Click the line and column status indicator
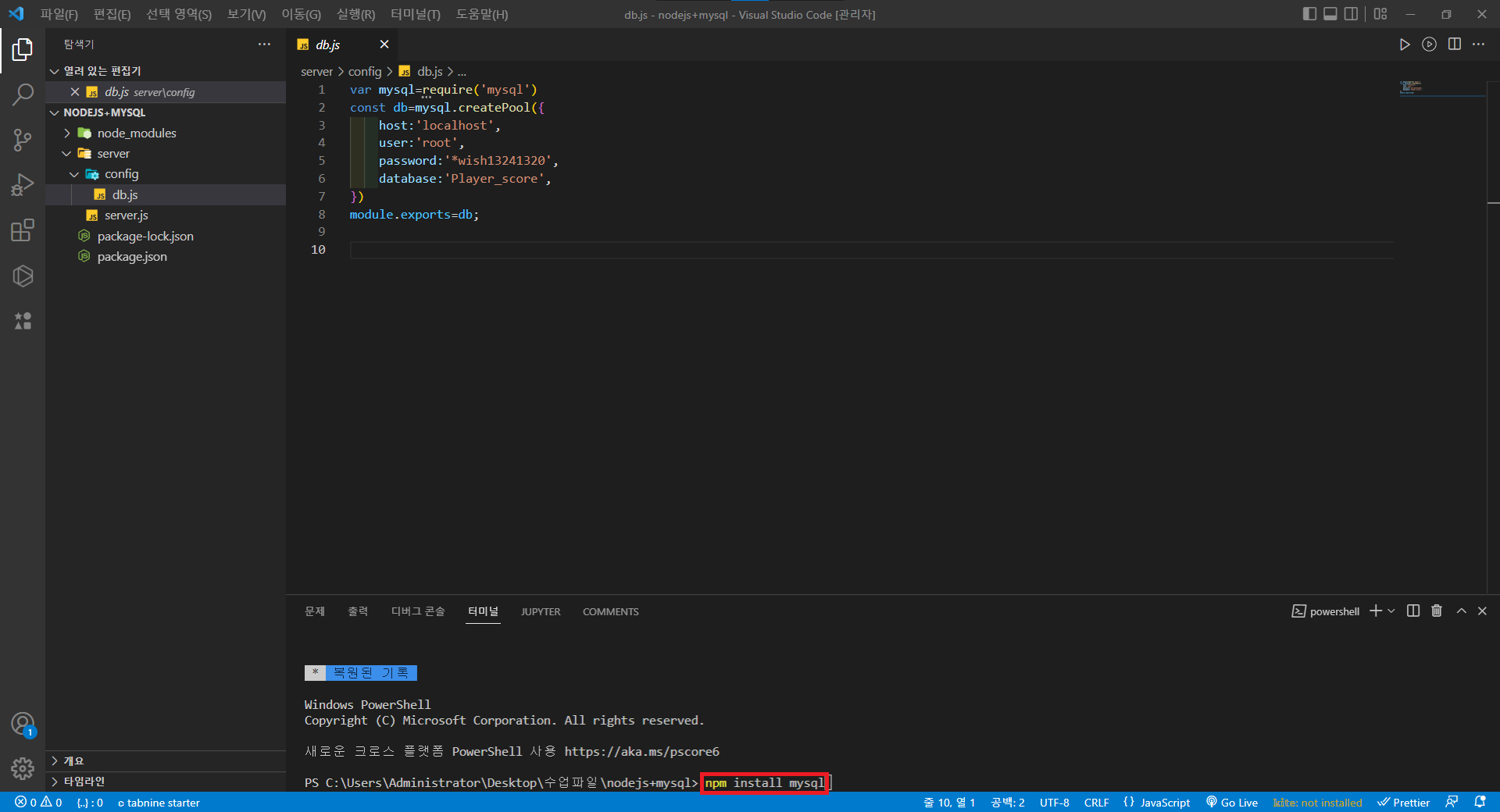The width and height of the screenshot is (1500, 812). pos(949,803)
